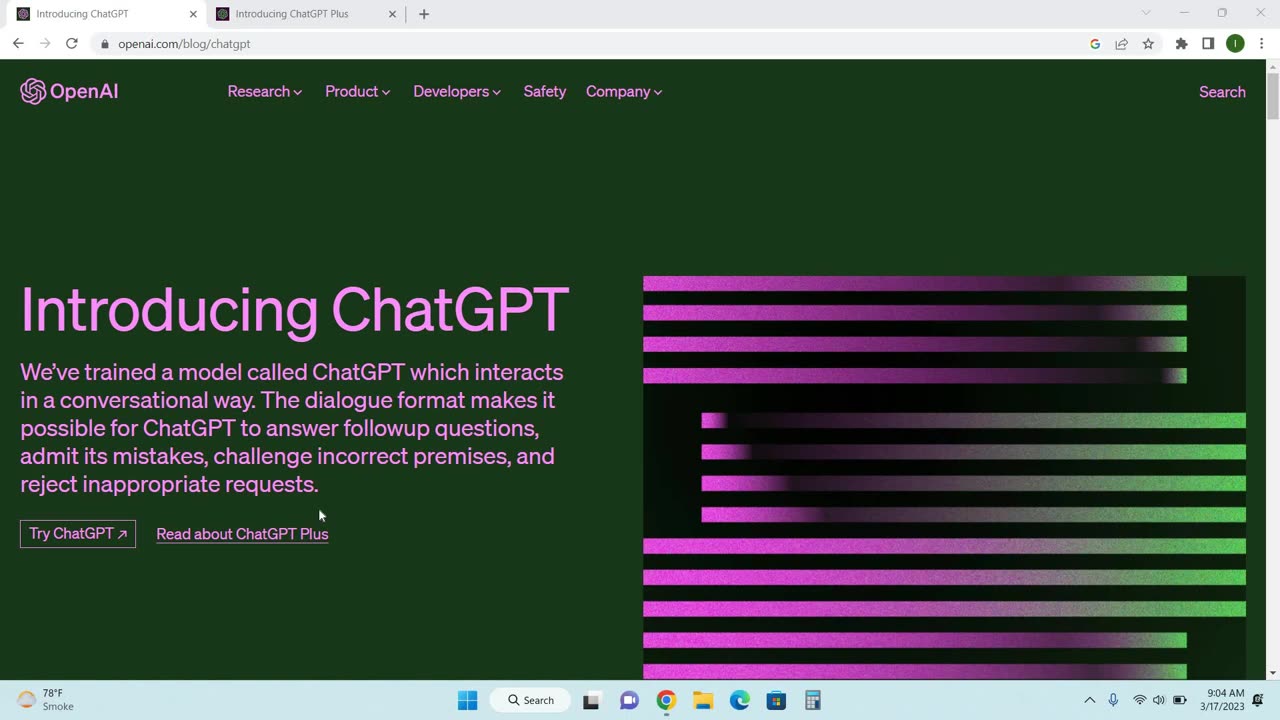Open a new tab with plus button

(424, 14)
